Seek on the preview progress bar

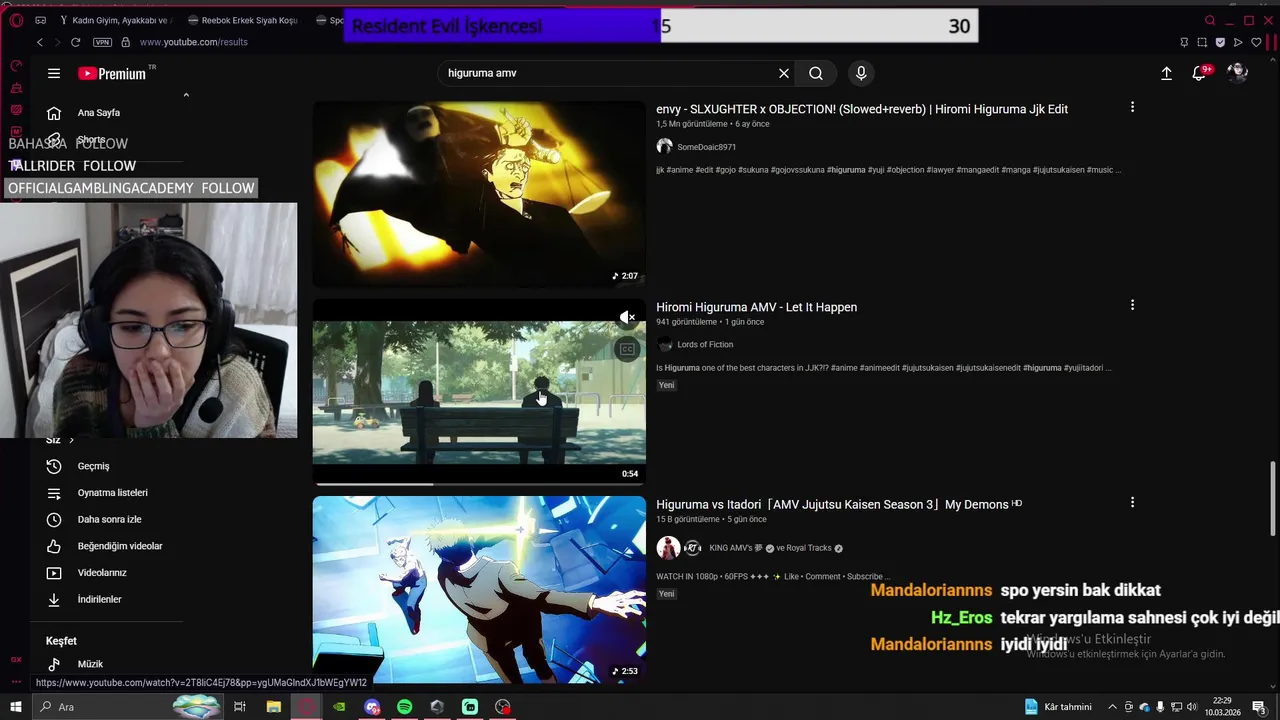[x=479, y=484]
